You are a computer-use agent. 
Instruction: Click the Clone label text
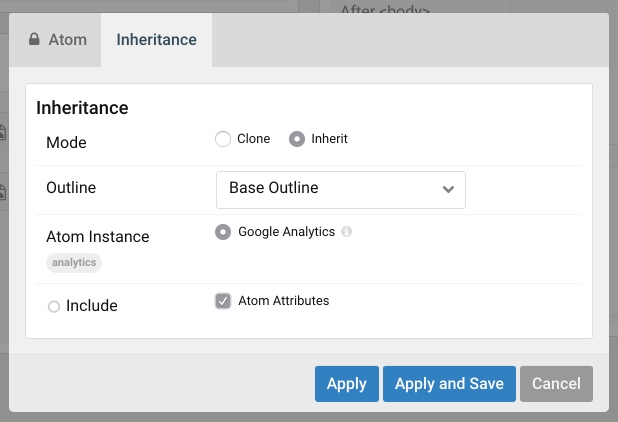(x=253, y=140)
